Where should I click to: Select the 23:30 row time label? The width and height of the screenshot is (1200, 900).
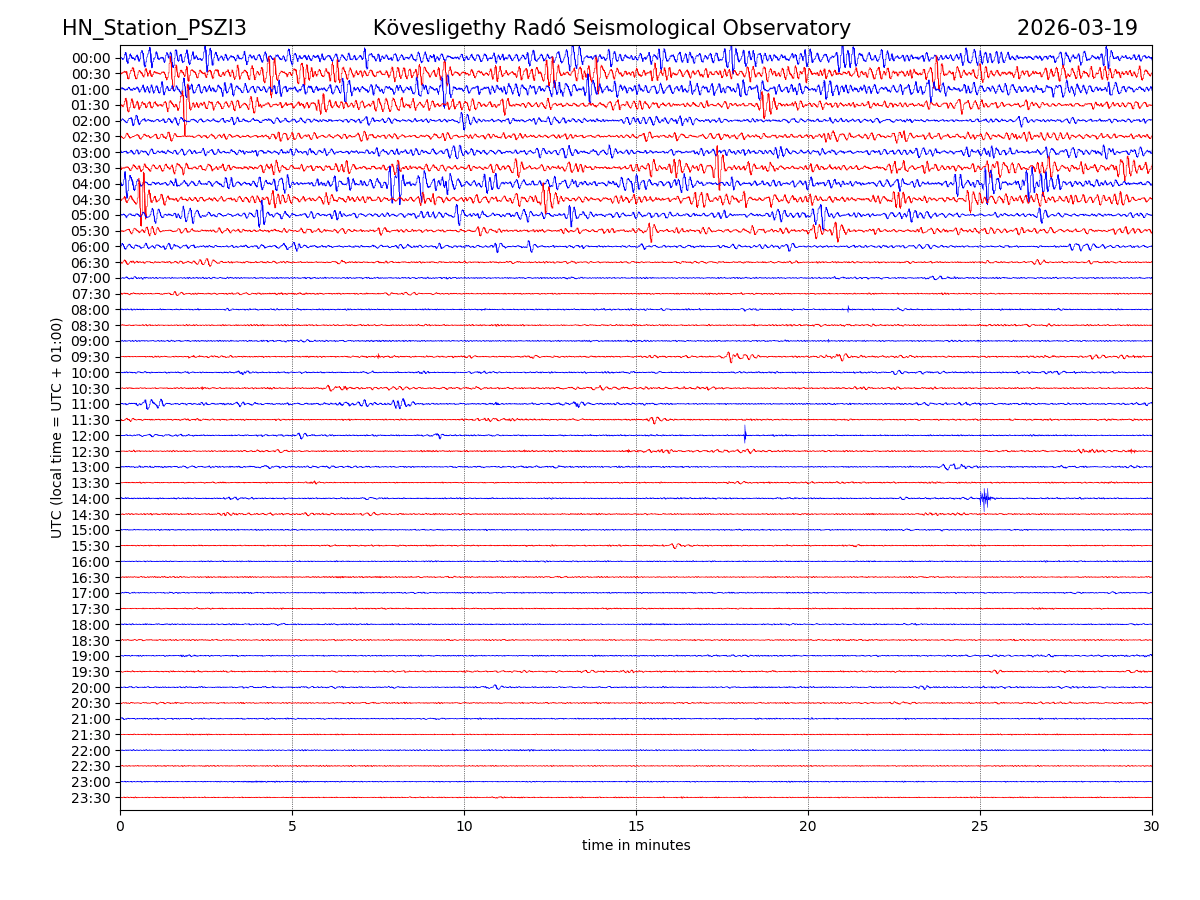point(90,798)
